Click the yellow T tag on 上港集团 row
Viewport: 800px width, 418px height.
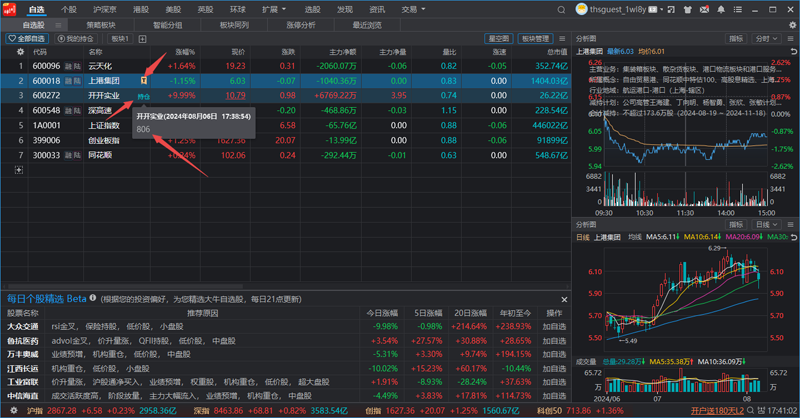pos(144,80)
